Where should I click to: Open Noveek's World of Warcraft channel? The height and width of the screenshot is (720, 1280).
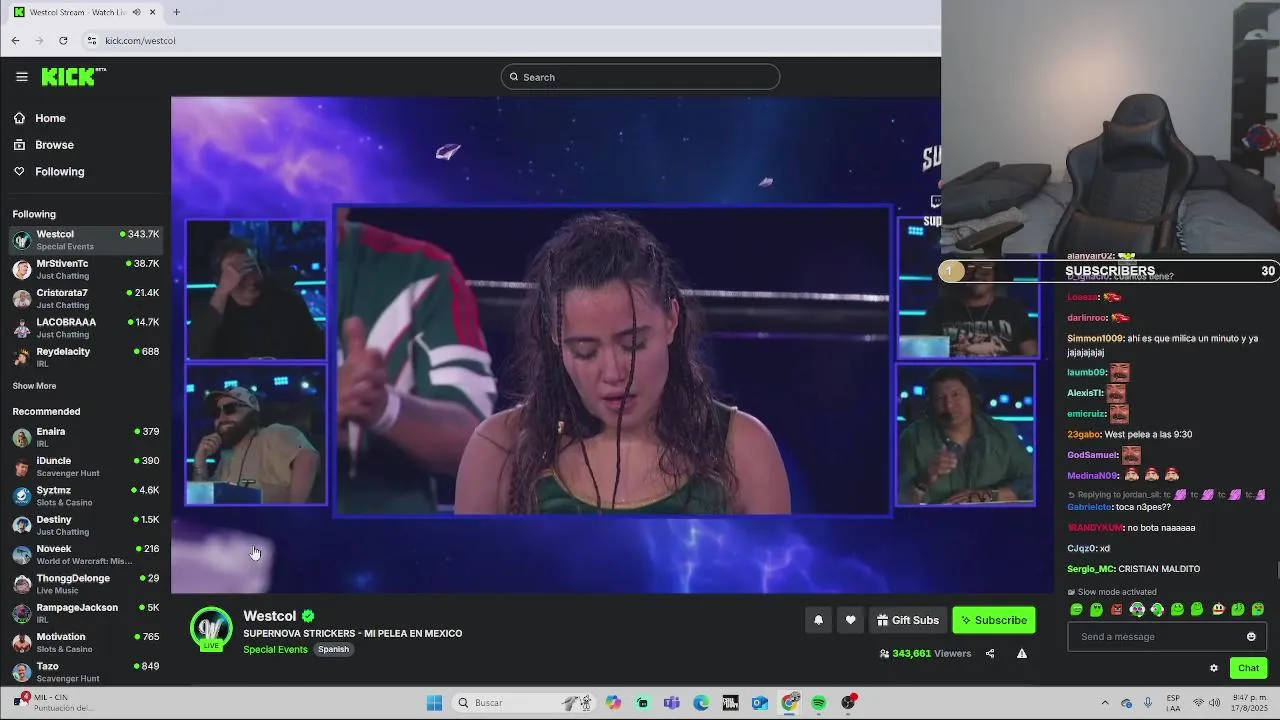pyautogui.click(x=85, y=555)
